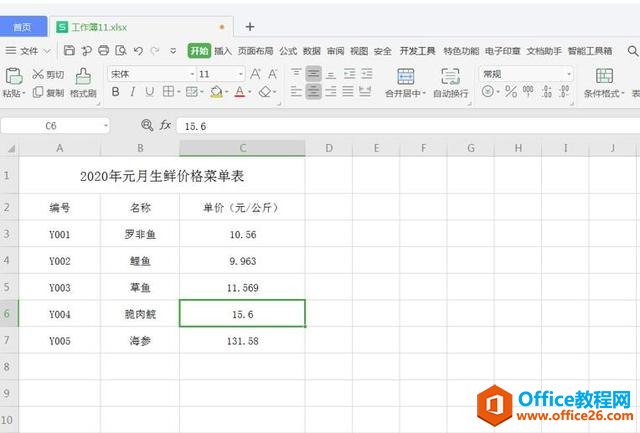Expand the currency format dropdown arrow
The width and height of the screenshot is (640, 433).
[498, 92]
